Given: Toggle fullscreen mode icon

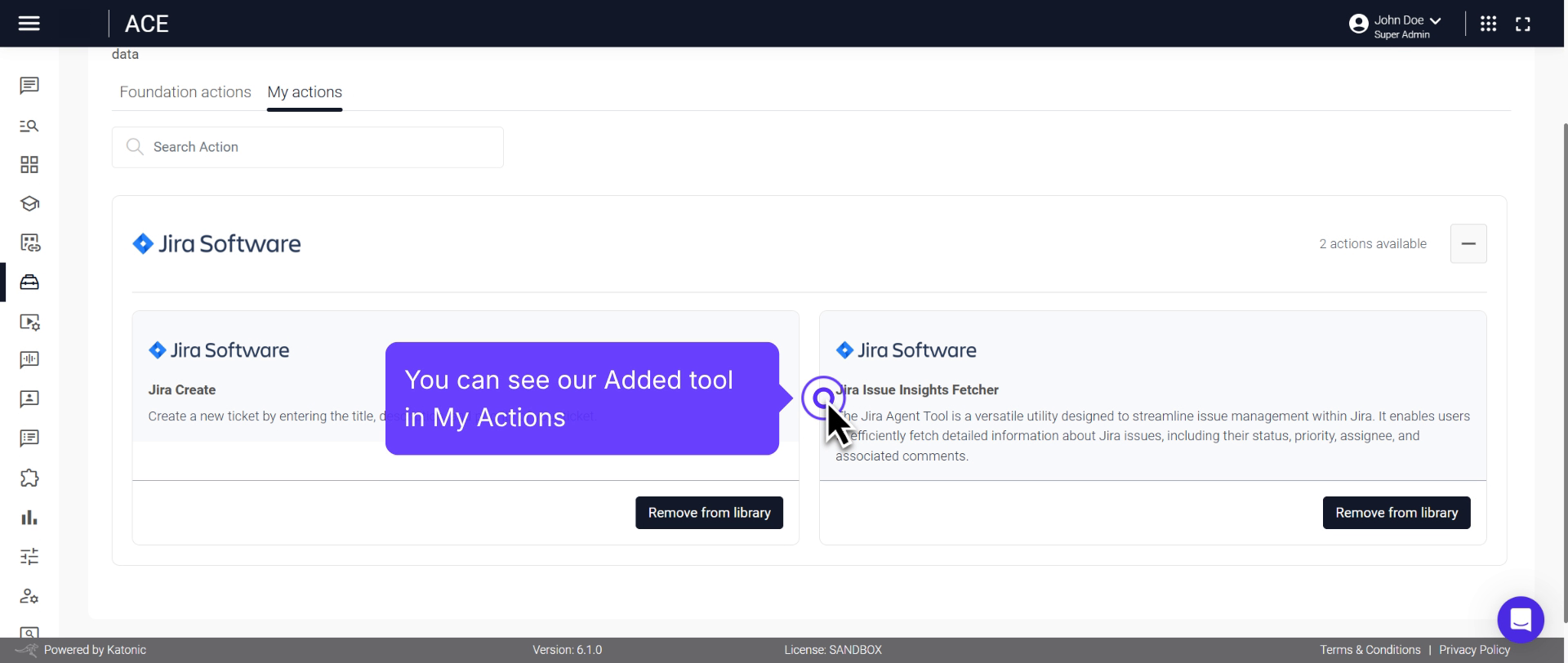Looking at the screenshot, I should click(1523, 24).
